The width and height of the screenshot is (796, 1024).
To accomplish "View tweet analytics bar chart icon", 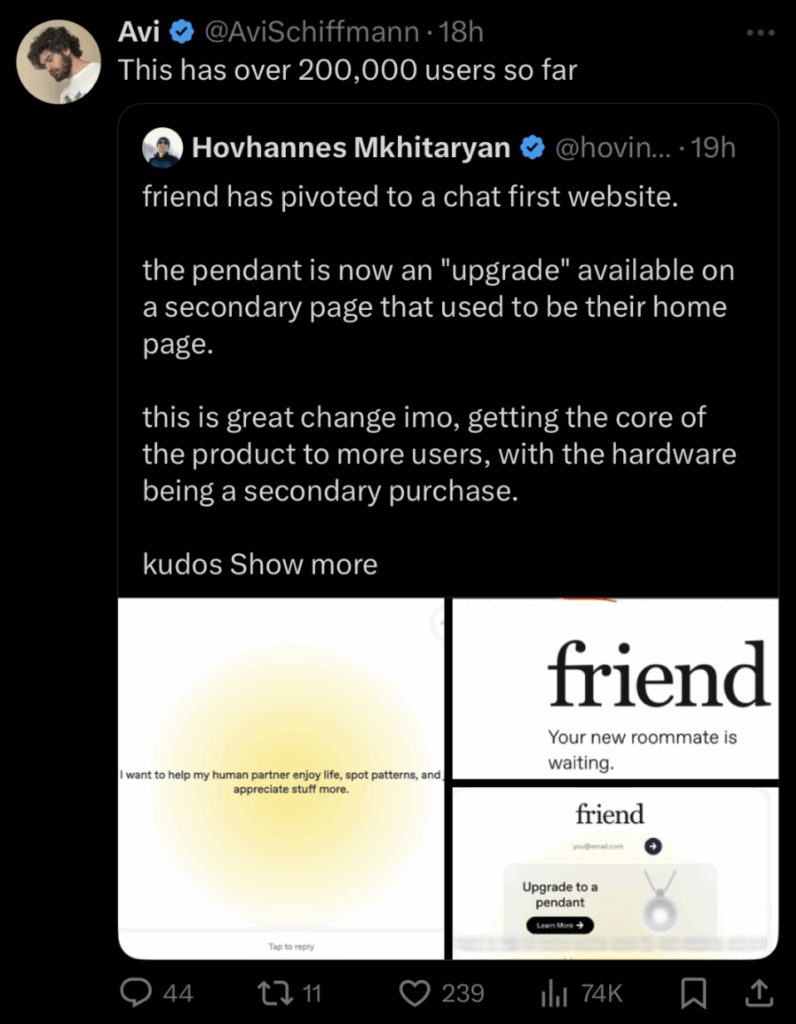I will coord(552,993).
